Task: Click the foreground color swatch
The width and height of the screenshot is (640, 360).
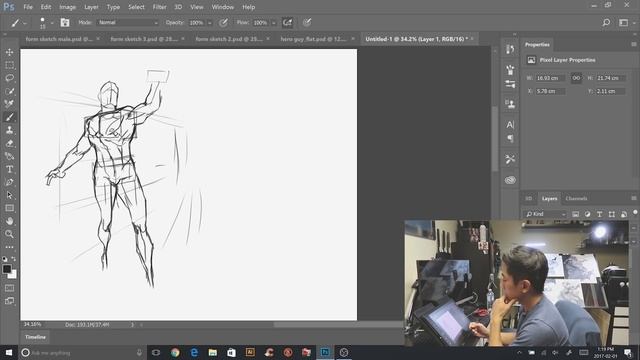Action: 7,269
